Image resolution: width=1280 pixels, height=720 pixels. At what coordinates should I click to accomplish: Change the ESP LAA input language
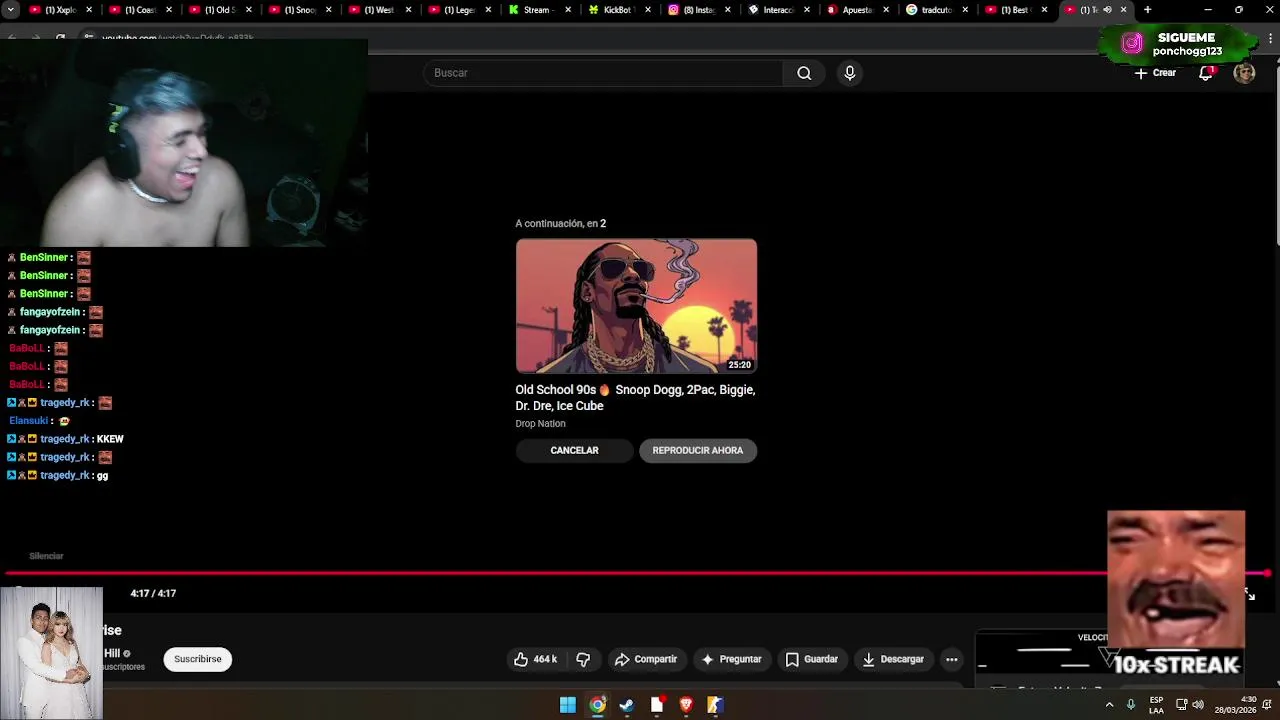pyautogui.click(x=1156, y=705)
